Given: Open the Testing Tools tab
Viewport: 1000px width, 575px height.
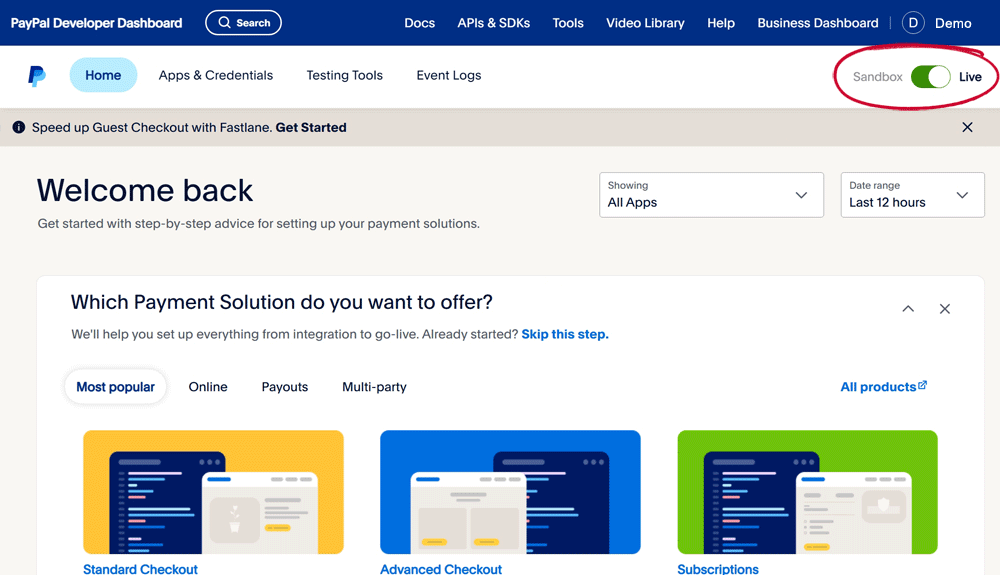Looking at the screenshot, I should click(344, 75).
